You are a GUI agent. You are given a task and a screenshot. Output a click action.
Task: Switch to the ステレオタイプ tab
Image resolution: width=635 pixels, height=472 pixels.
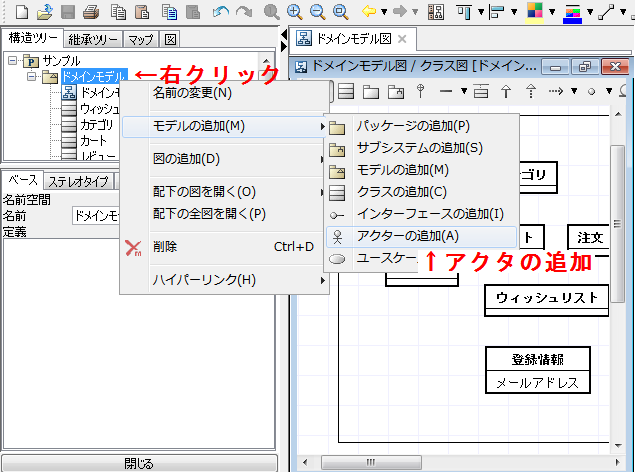tap(79, 181)
